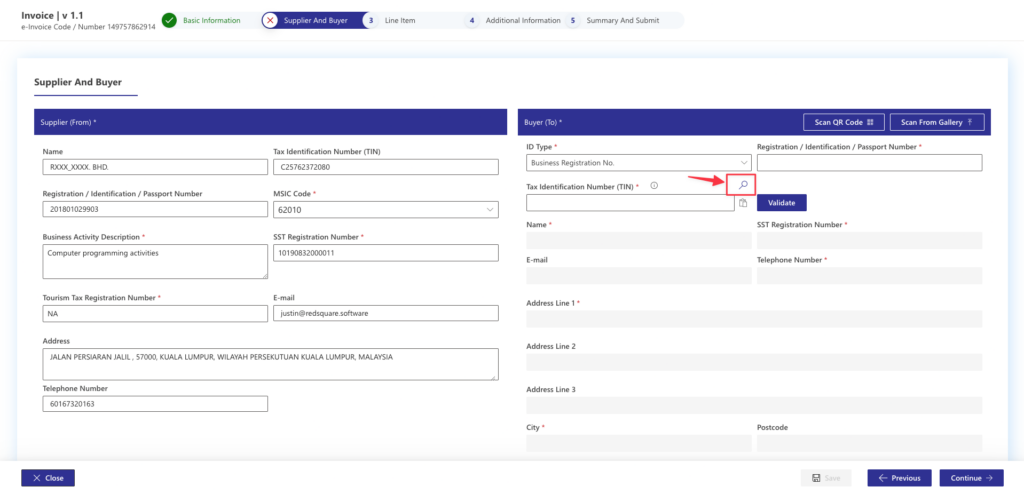Click buyer SST Registration Number field
This screenshot has width=1024, height=495.
[869, 240]
